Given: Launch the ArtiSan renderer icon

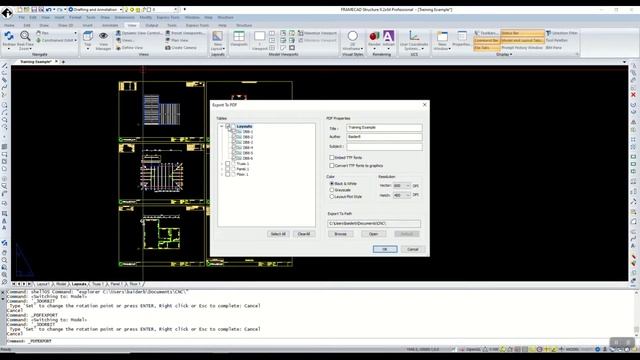Looking at the screenshot, I should pos(389,36).
